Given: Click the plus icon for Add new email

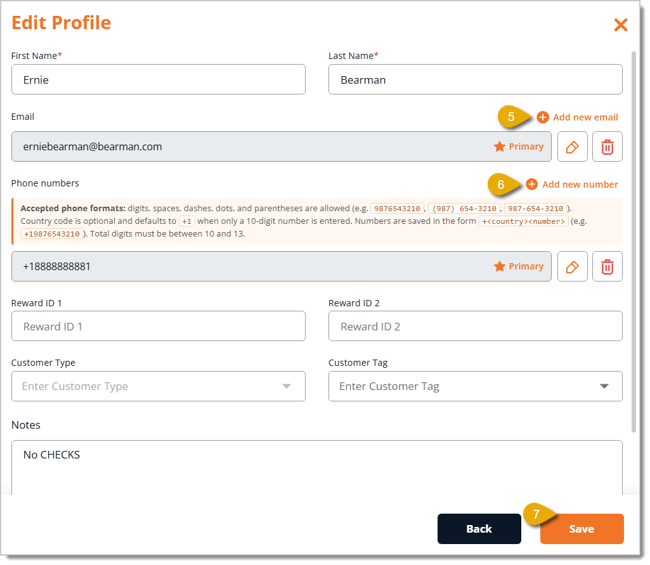Looking at the screenshot, I should (x=542, y=117).
